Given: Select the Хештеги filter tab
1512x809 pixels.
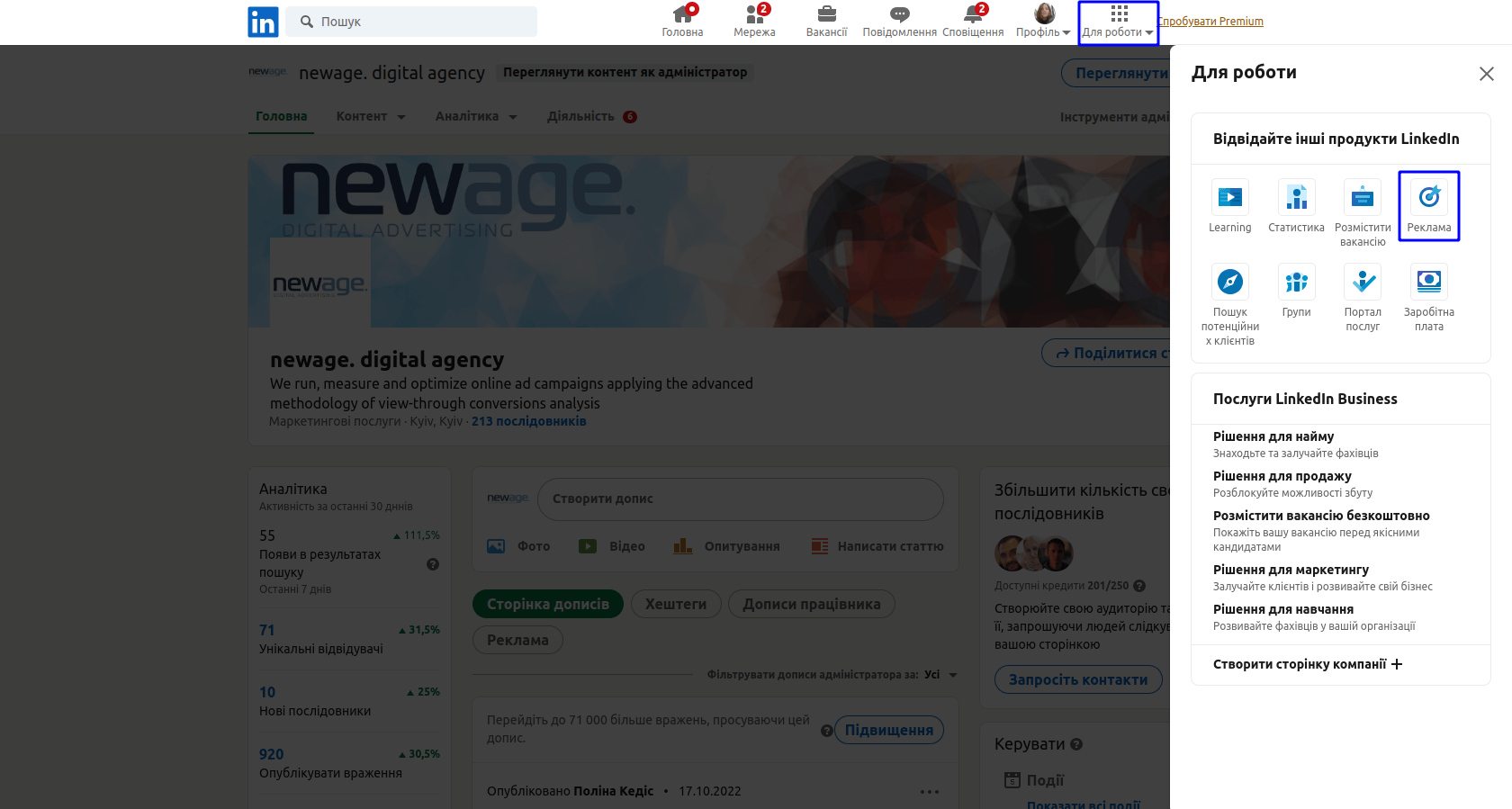Looking at the screenshot, I should (675, 604).
